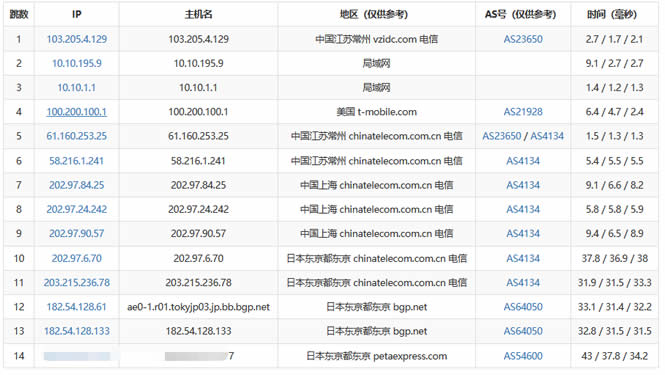Open the AS4134 link in row 5
665x375 pixels.
[547, 136]
